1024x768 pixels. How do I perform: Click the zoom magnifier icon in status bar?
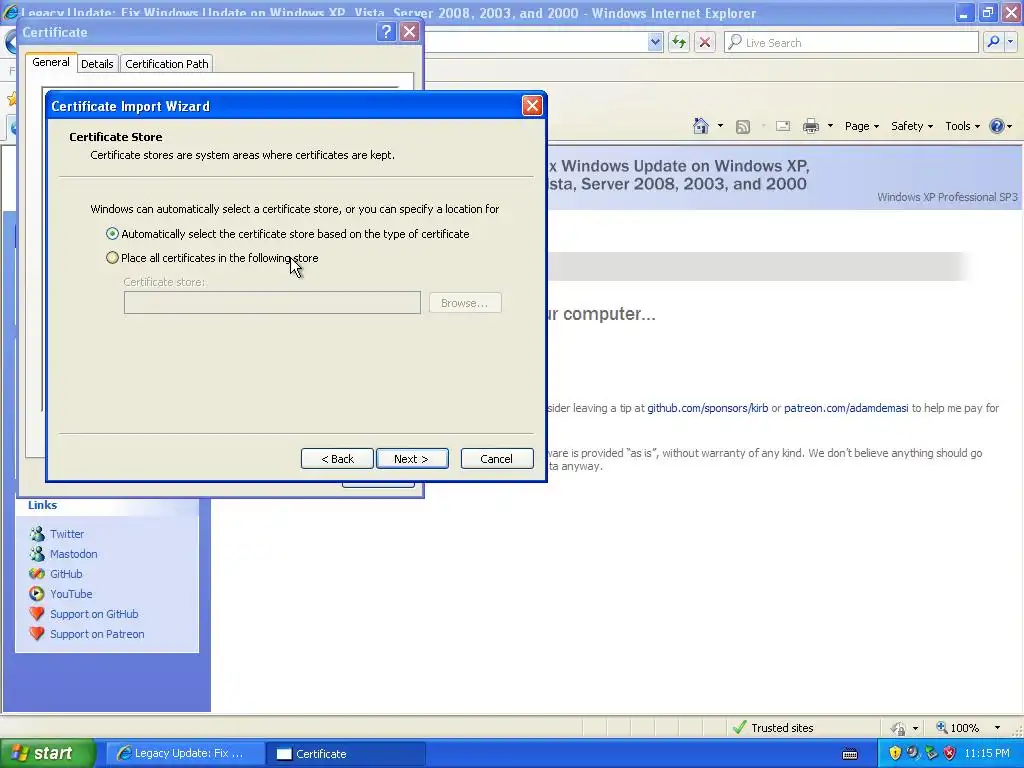pyautogui.click(x=942, y=727)
